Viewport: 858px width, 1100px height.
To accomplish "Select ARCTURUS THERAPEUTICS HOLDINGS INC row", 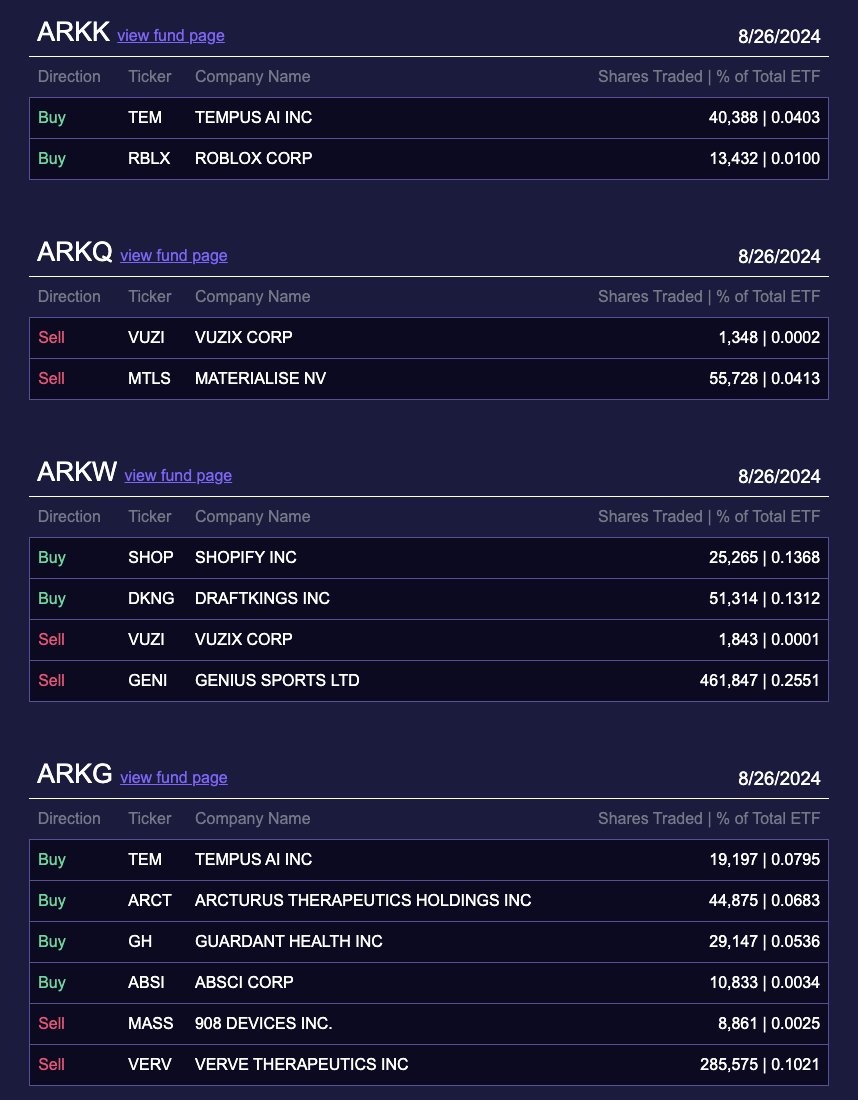I will (x=429, y=900).
